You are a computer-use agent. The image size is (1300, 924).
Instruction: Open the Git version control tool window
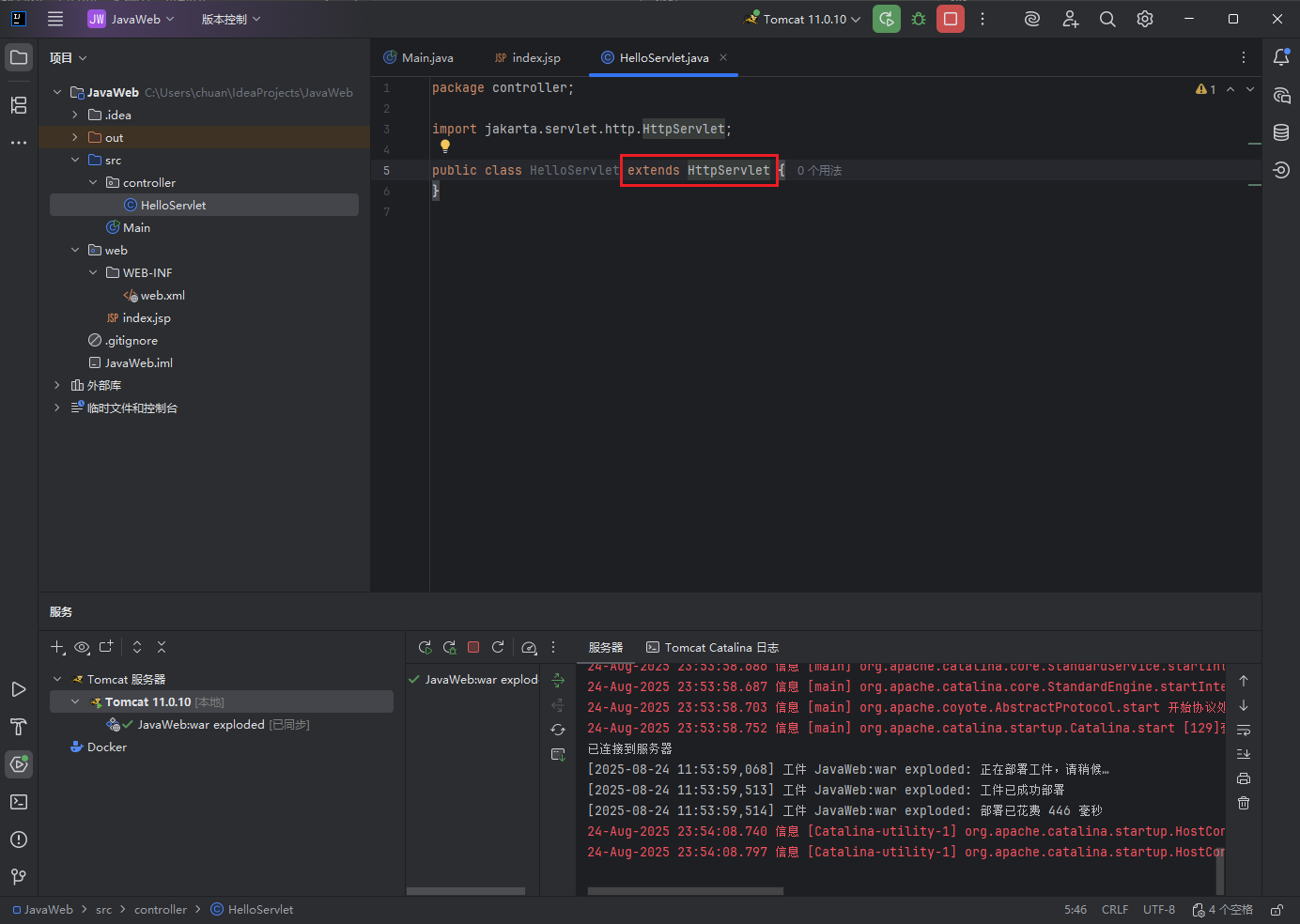(19, 877)
